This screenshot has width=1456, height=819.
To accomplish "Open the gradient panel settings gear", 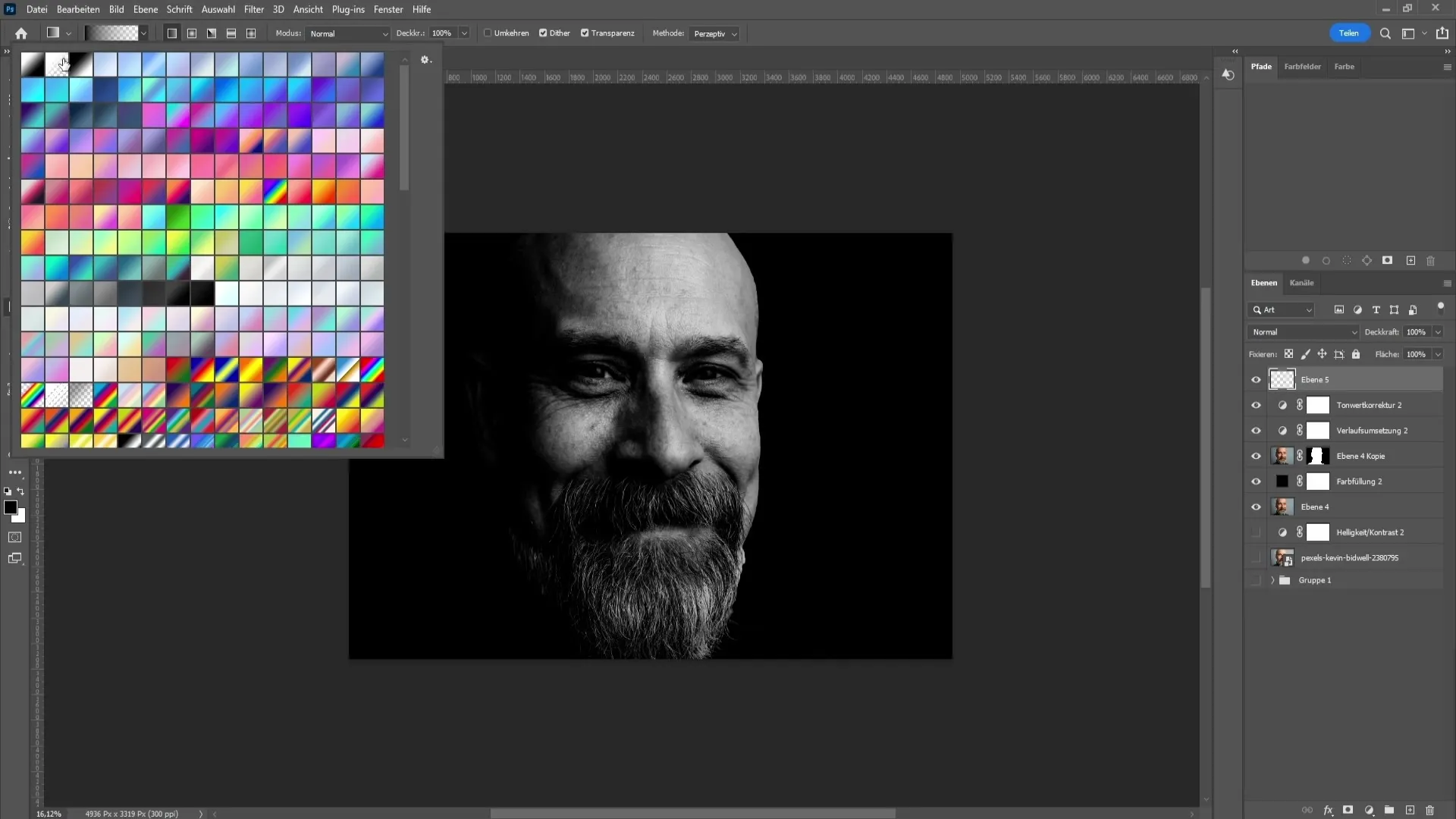I will (x=425, y=60).
